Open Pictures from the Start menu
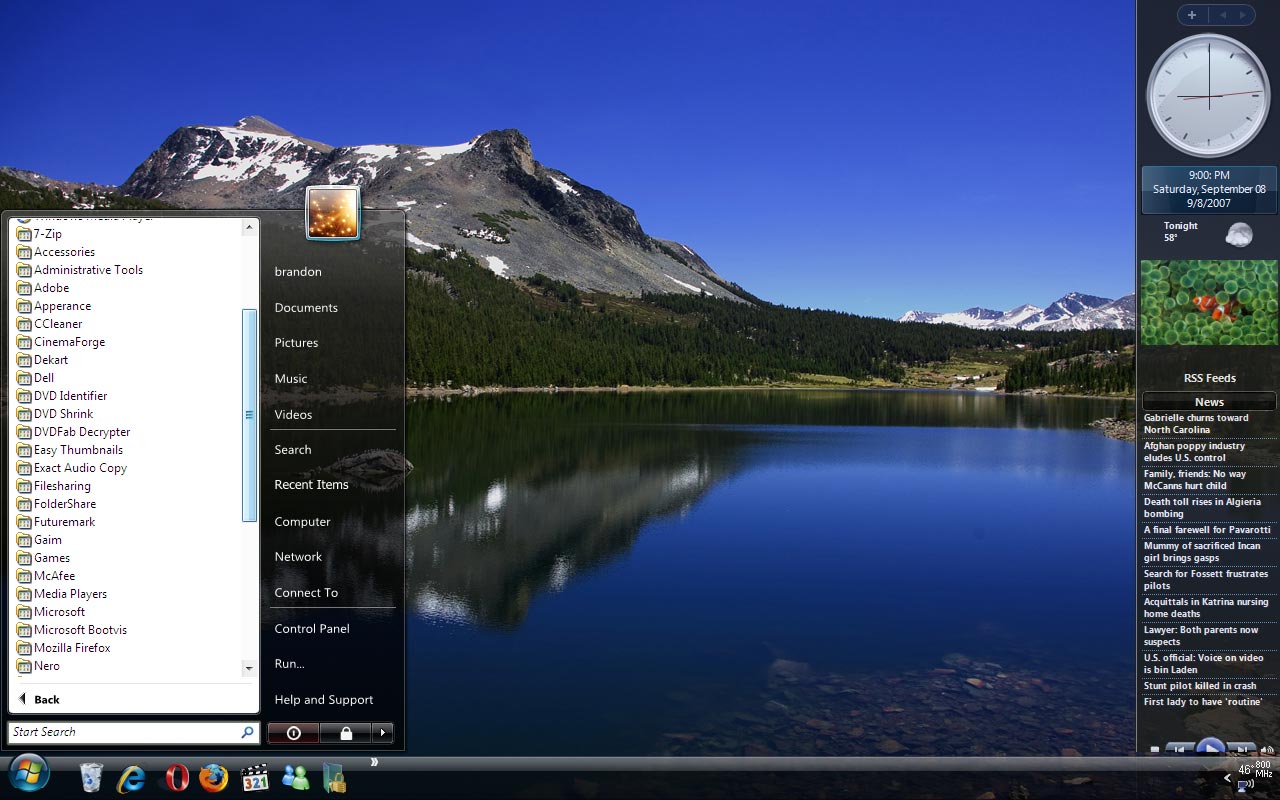1280x800 pixels. (296, 343)
